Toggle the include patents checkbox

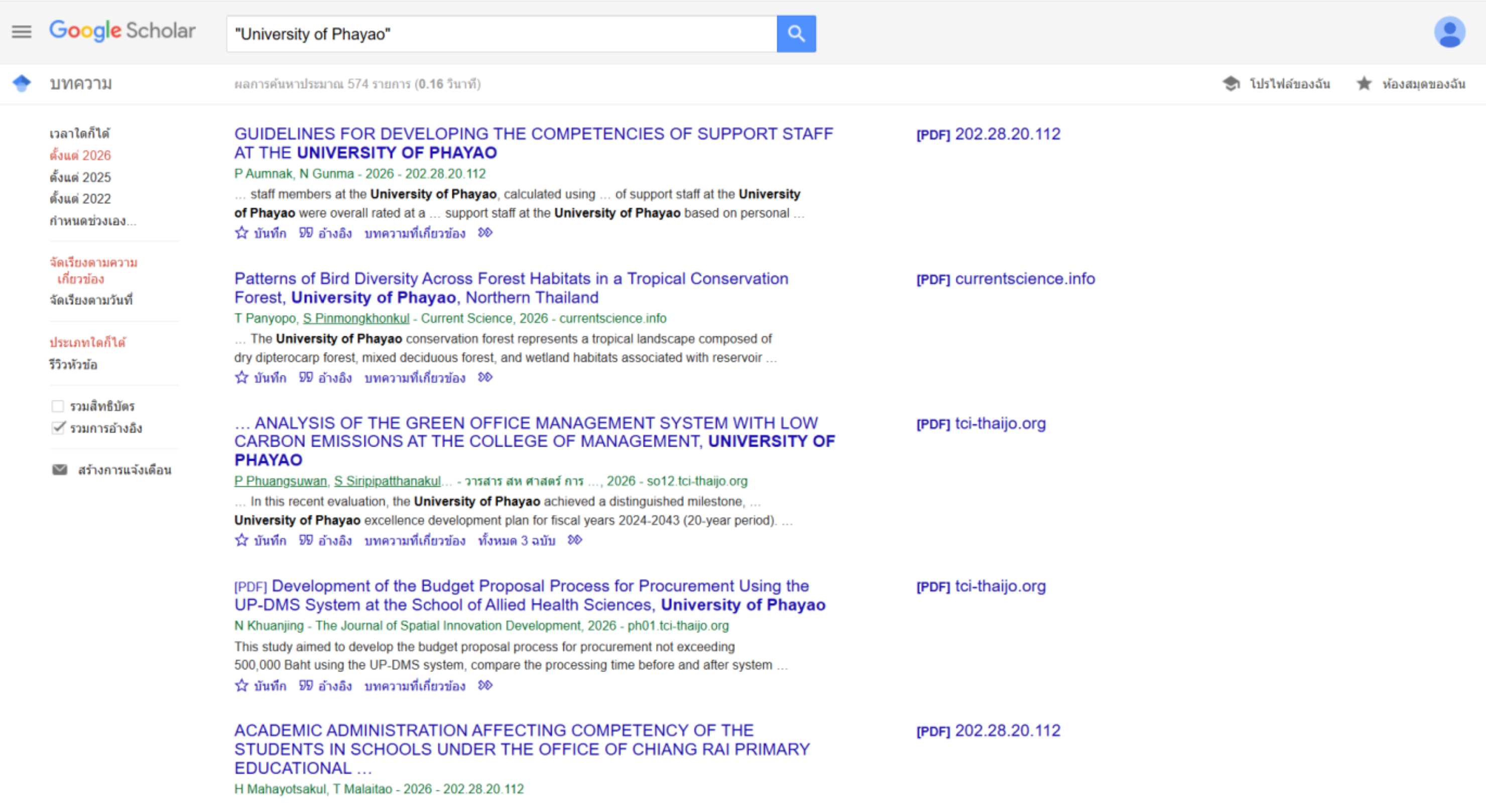(x=58, y=406)
